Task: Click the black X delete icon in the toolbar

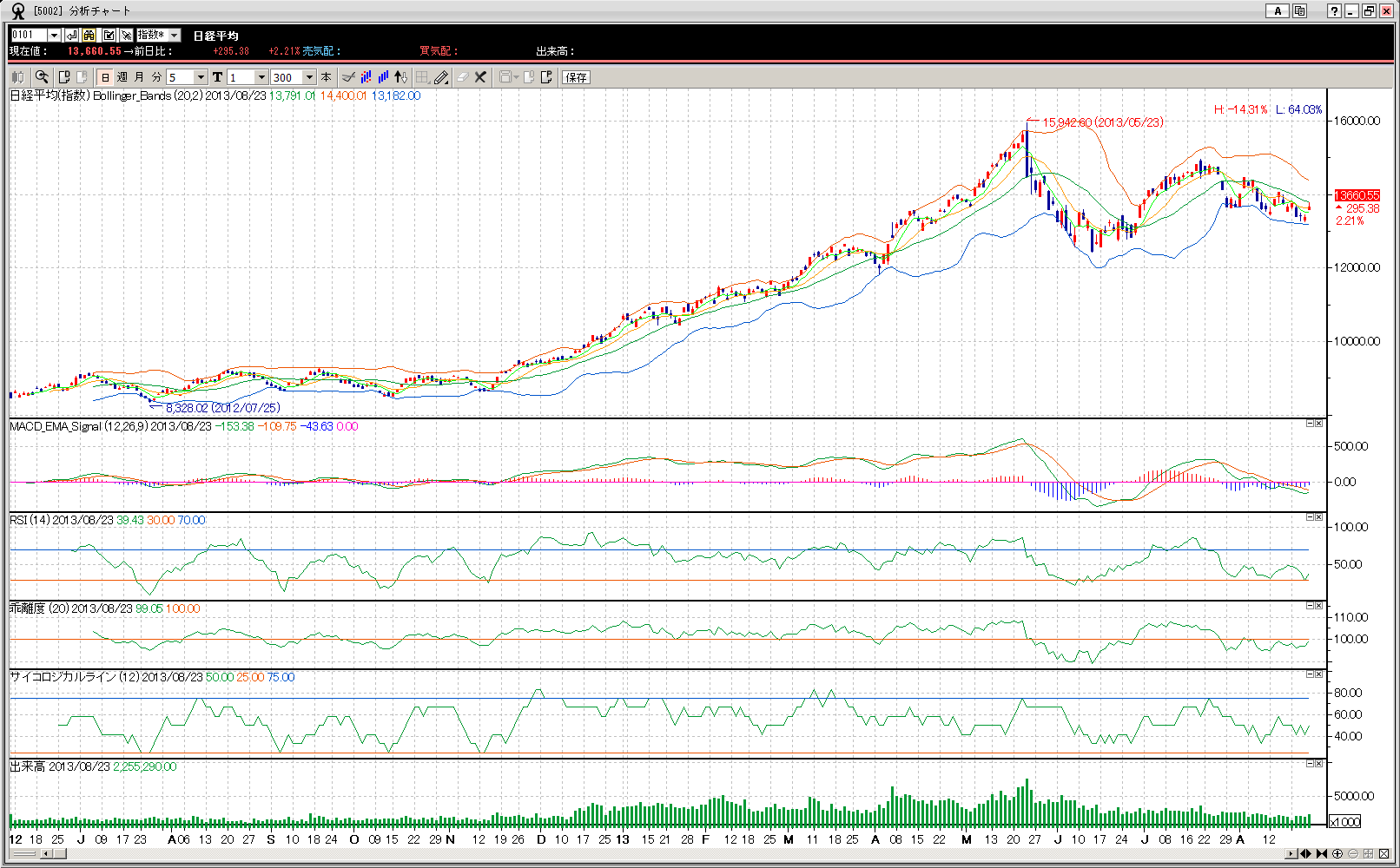Action: [480, 77]
